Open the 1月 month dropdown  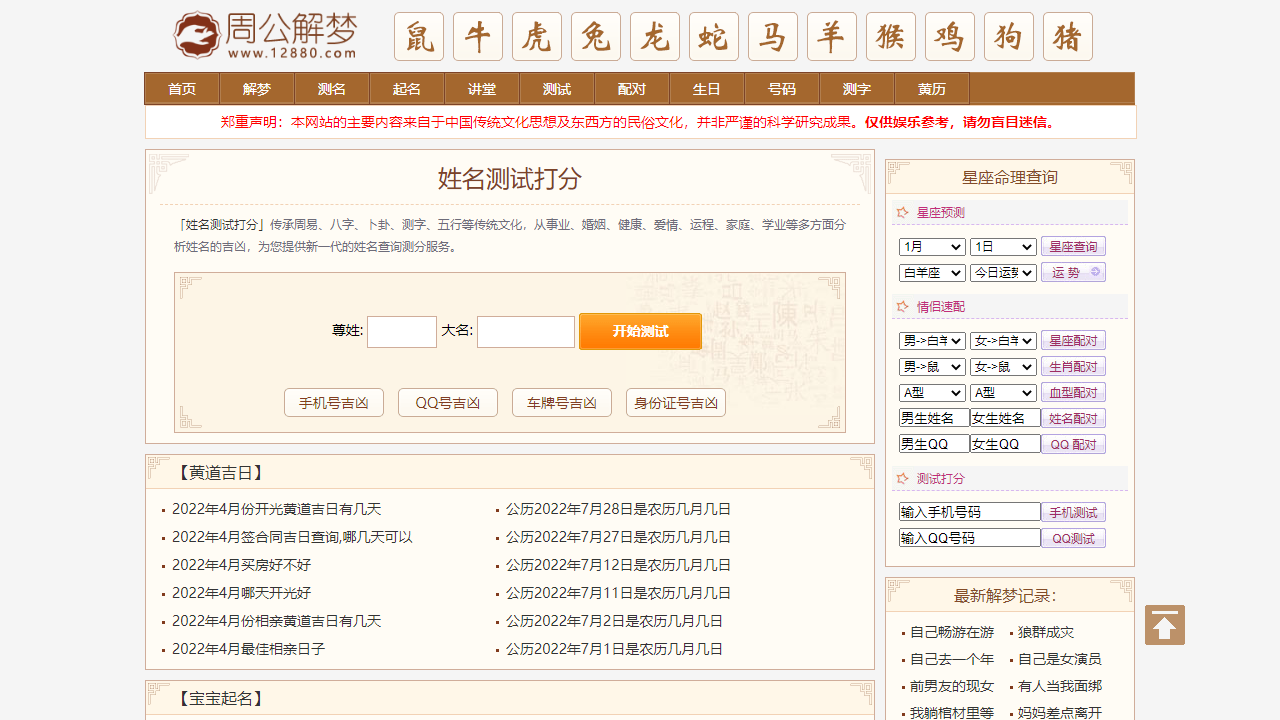[931, 246]
